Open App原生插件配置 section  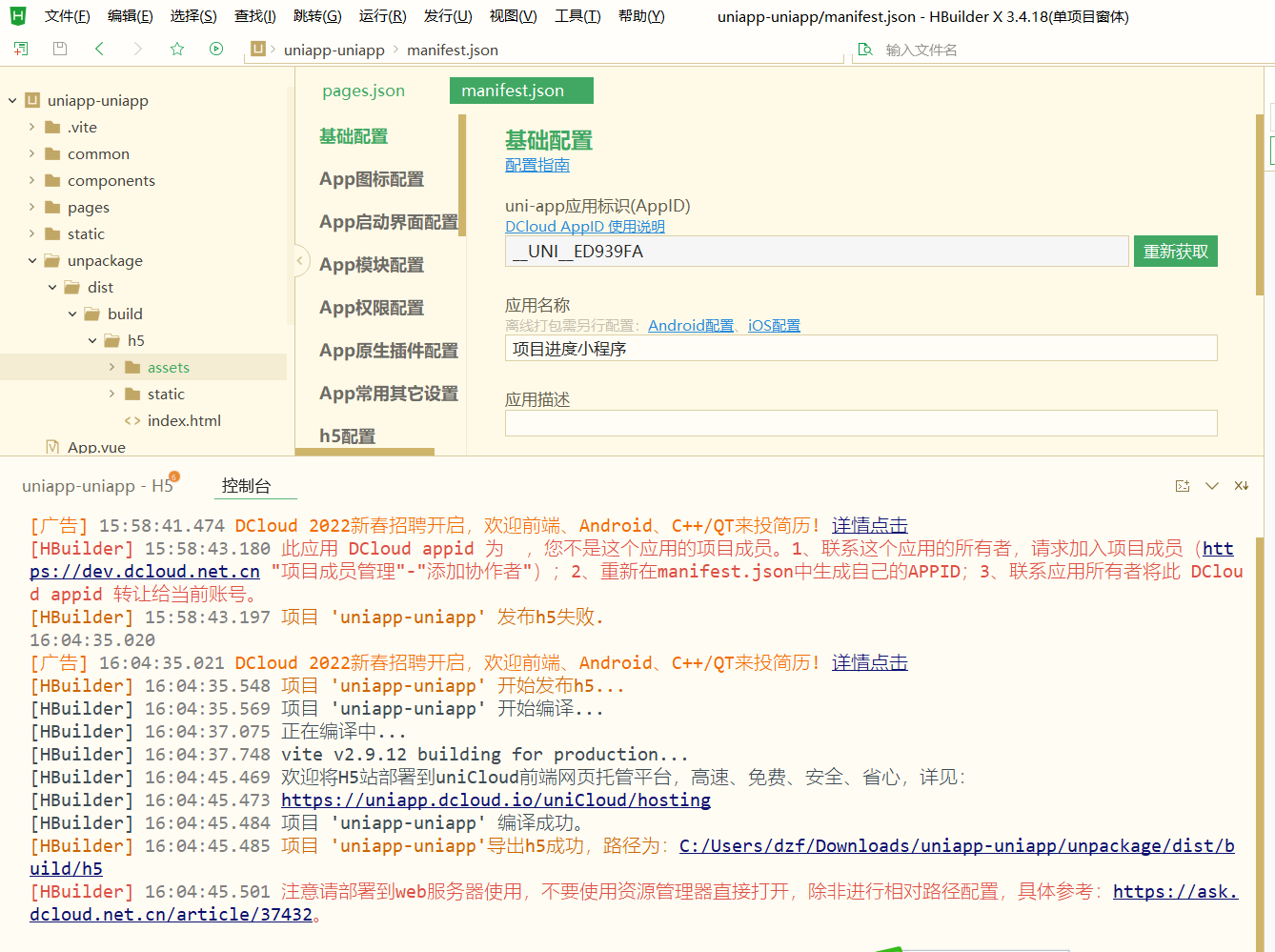389,351
